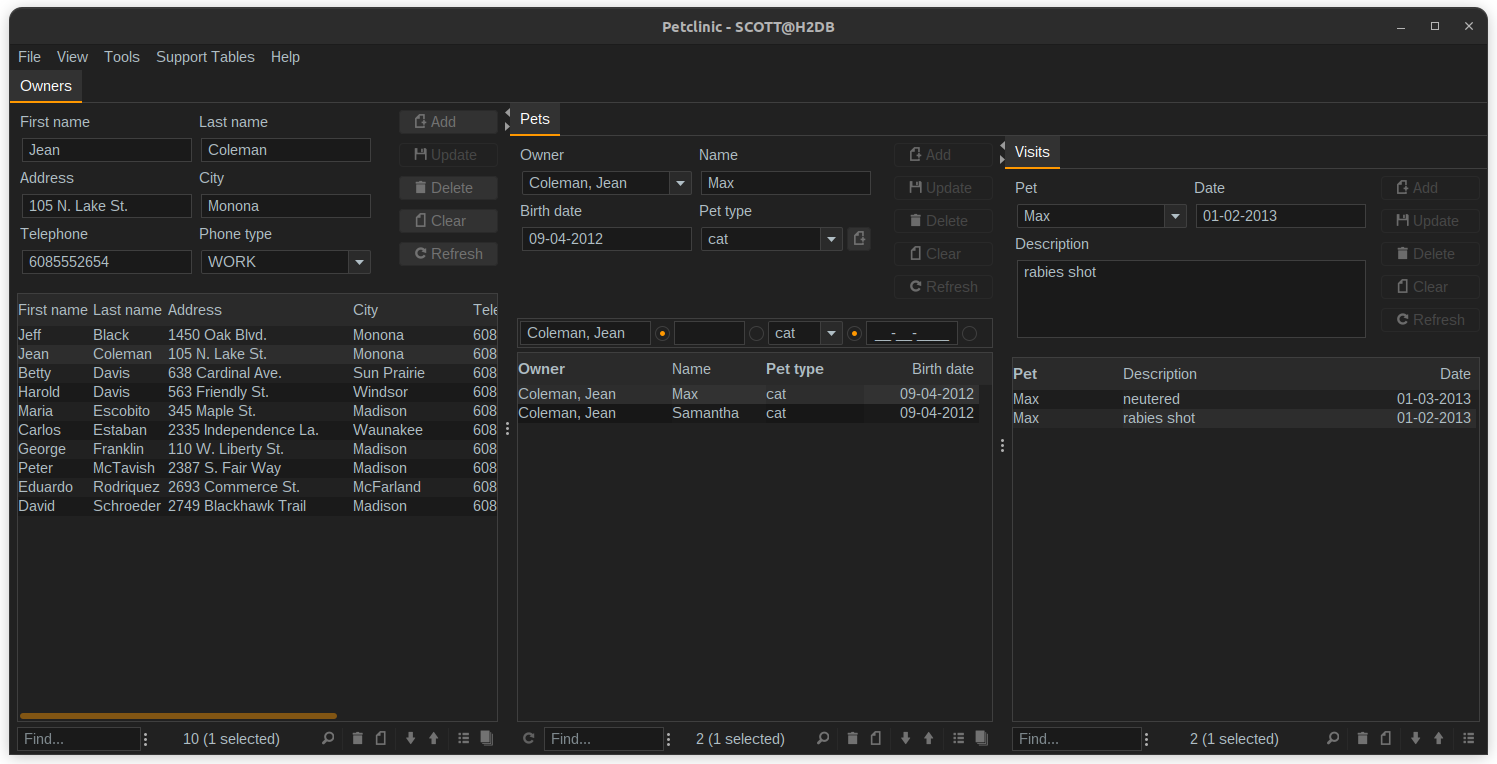Viewport: 1497px width, 764px height.
Task: Click the trash icon in Visits table toolbar
Action: 1362,739
